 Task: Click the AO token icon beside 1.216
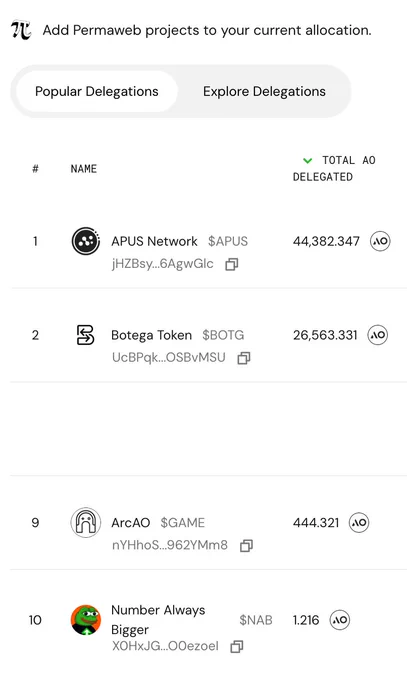click(339, 620)
